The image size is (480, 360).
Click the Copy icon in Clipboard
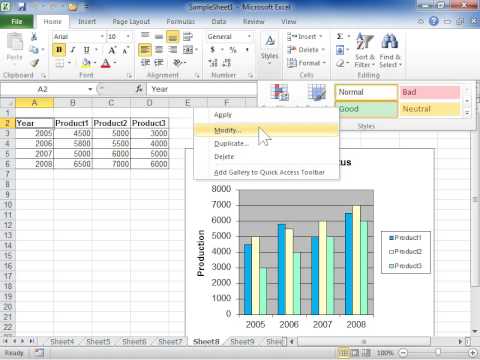[34, 50]
